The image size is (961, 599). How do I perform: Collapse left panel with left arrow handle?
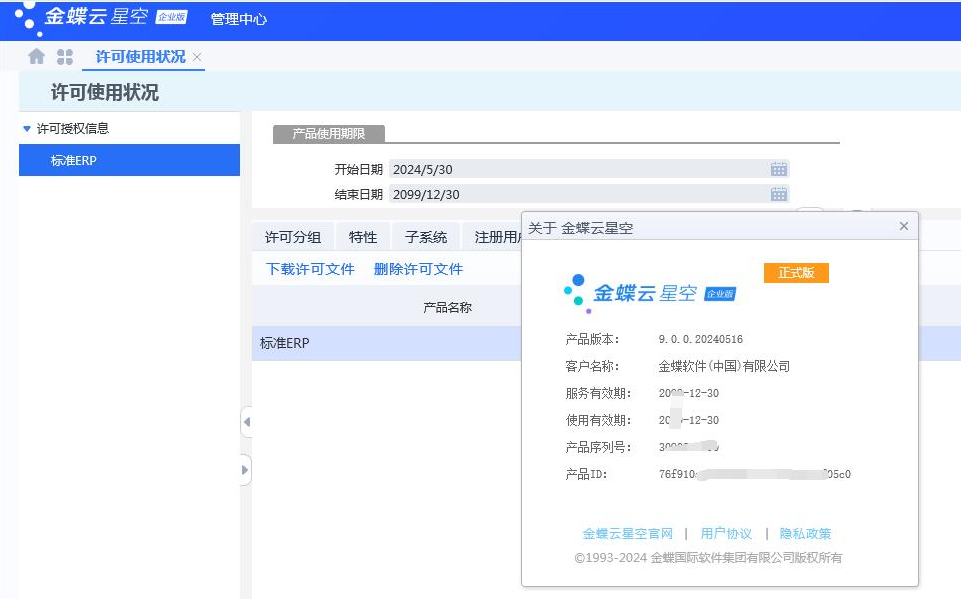pyautogui.click(x=246, y=422)
